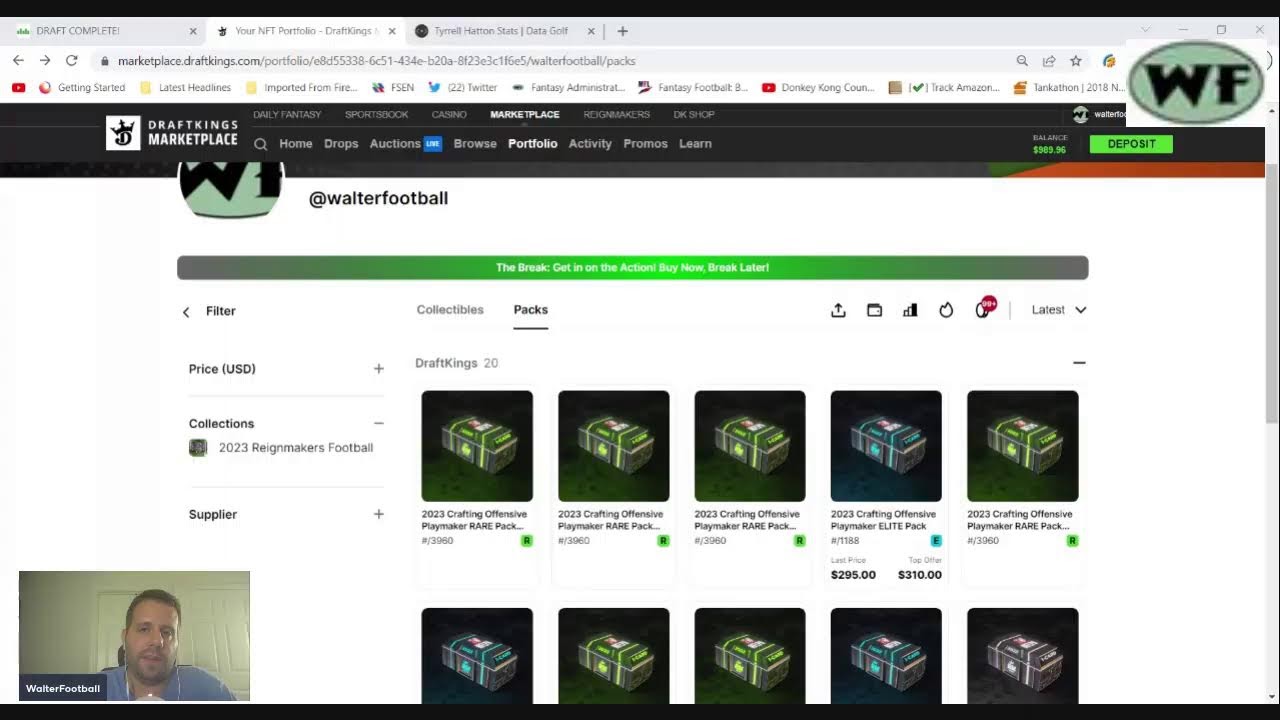Close the Tyrrell Hatton Stats tab

point(591,31)
